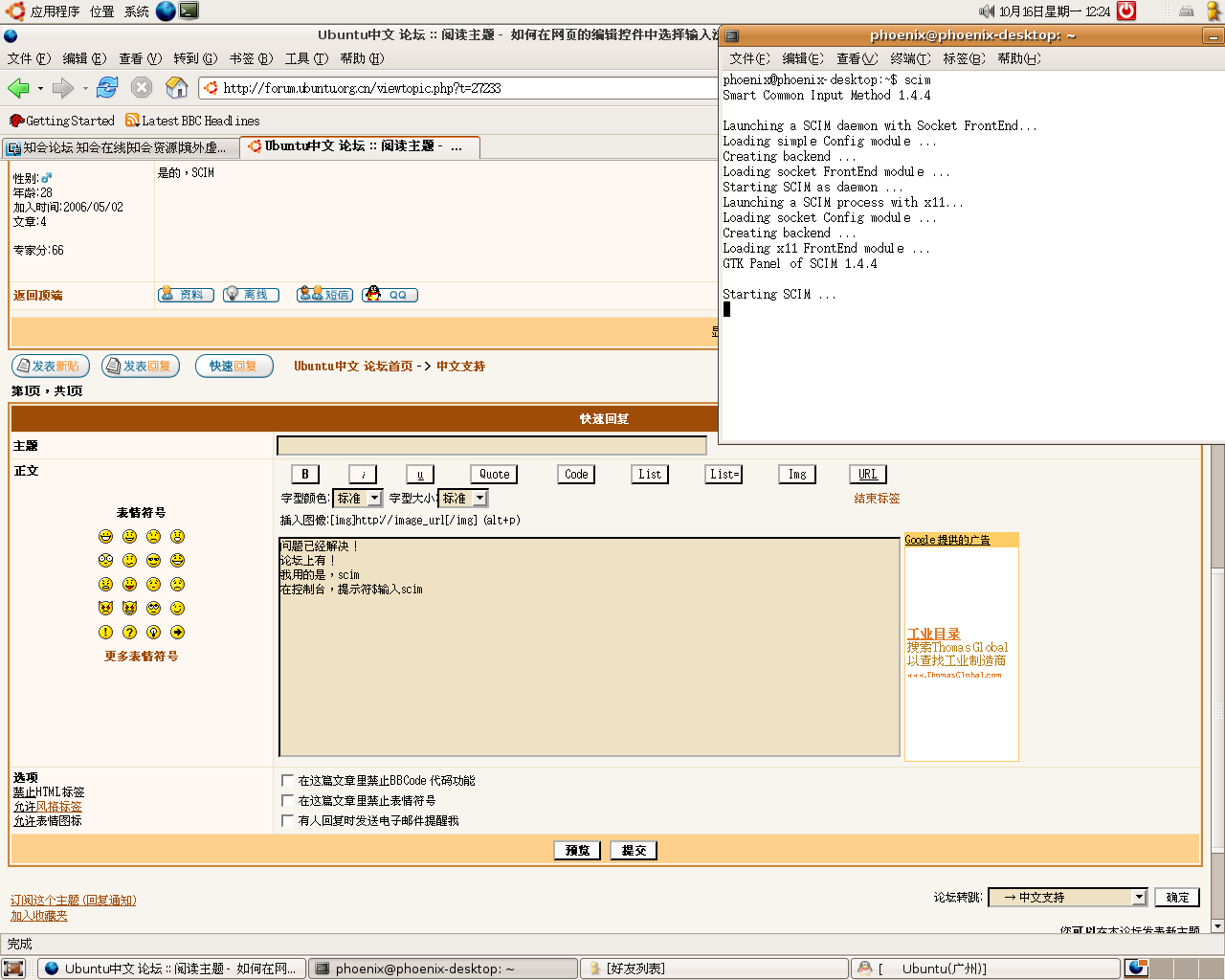Open the browser 书签 bookmarks menu
Viewport: 1225px width, 980px height.
(x=251, y=58)
